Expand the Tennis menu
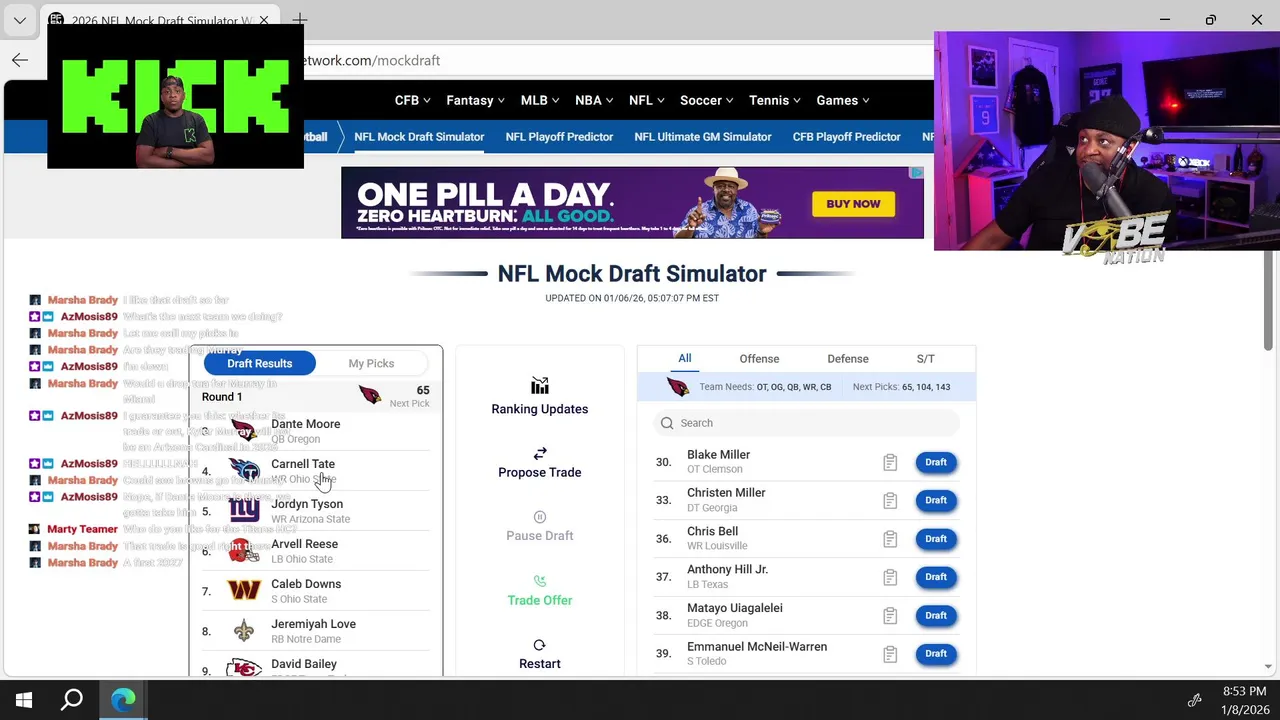The image size is (1280, 720). pos(775,100)
